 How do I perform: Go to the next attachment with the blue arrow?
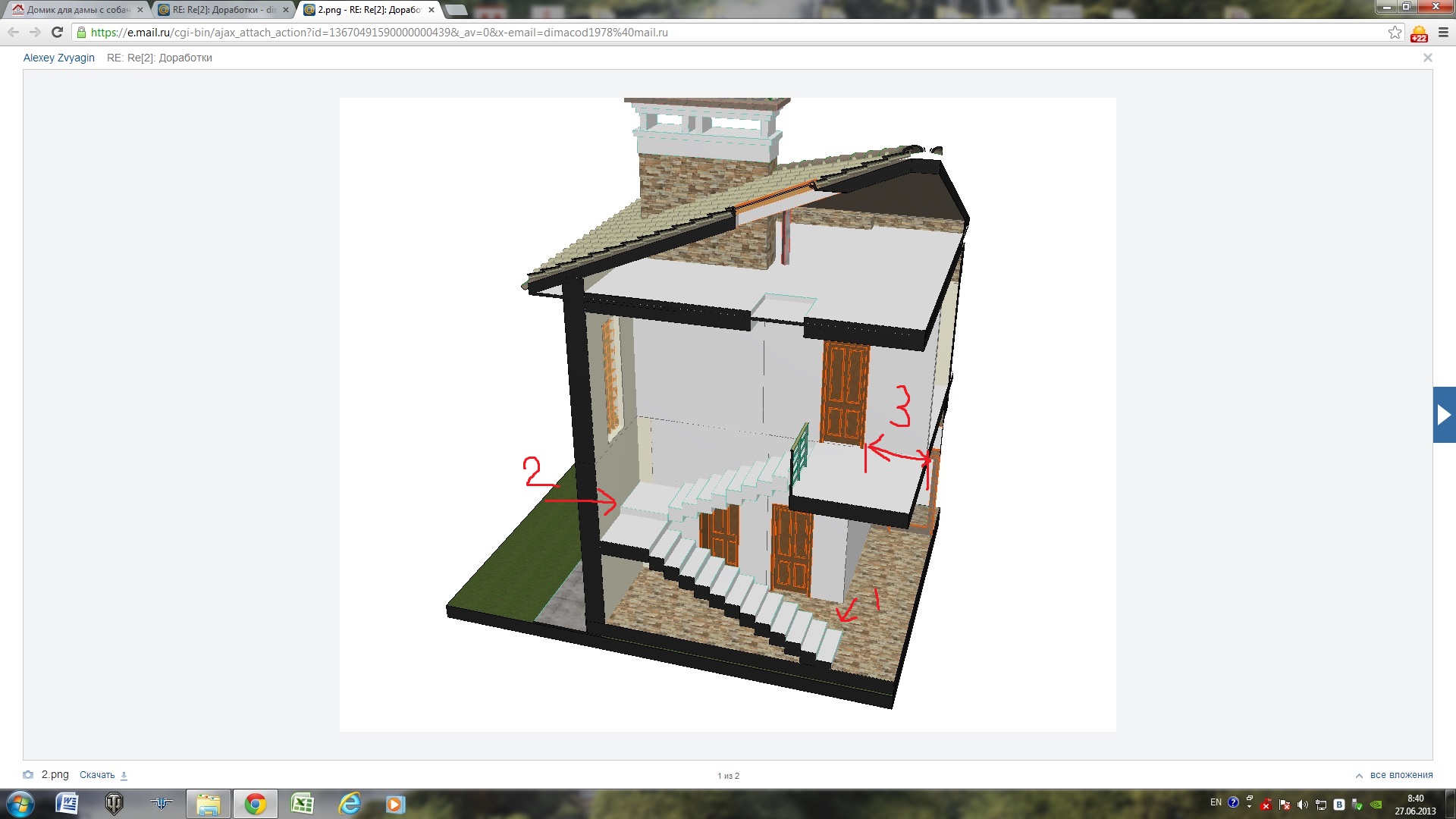point(1444,415)
